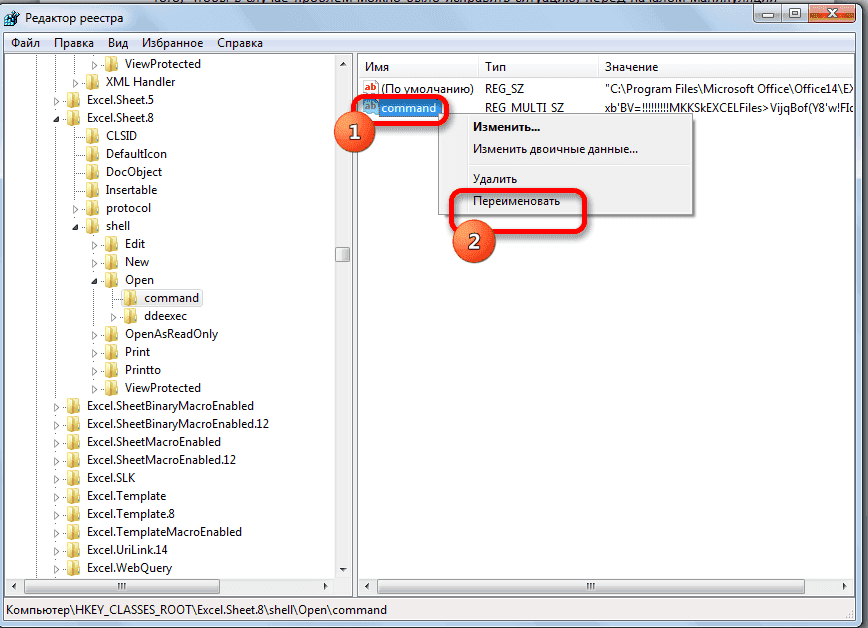
Task: Click the Значение column header
Action: tap(727, 67)
